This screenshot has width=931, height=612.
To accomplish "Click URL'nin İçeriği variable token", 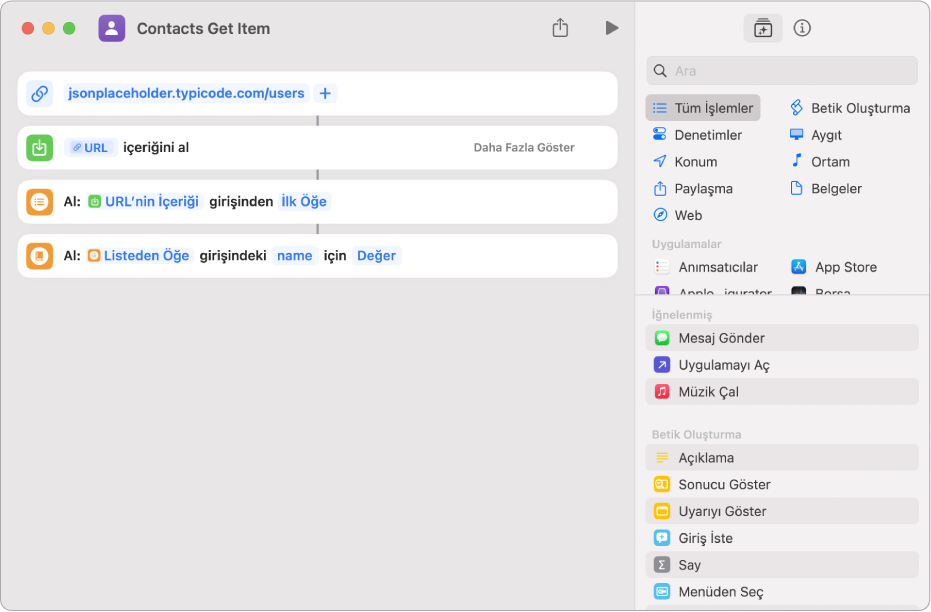I will coord(145,202).
